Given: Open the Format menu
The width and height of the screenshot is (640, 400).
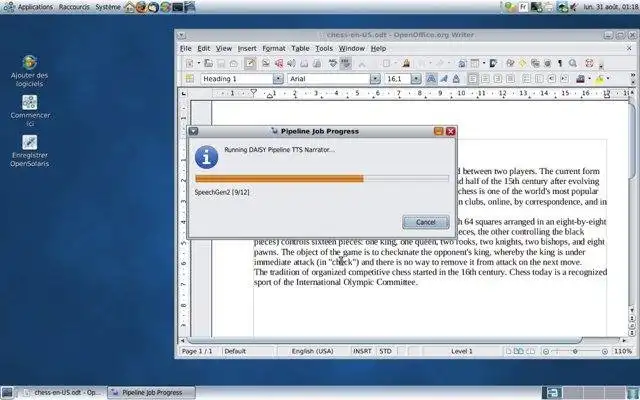Looking at the screenshot, I should 274,48.
